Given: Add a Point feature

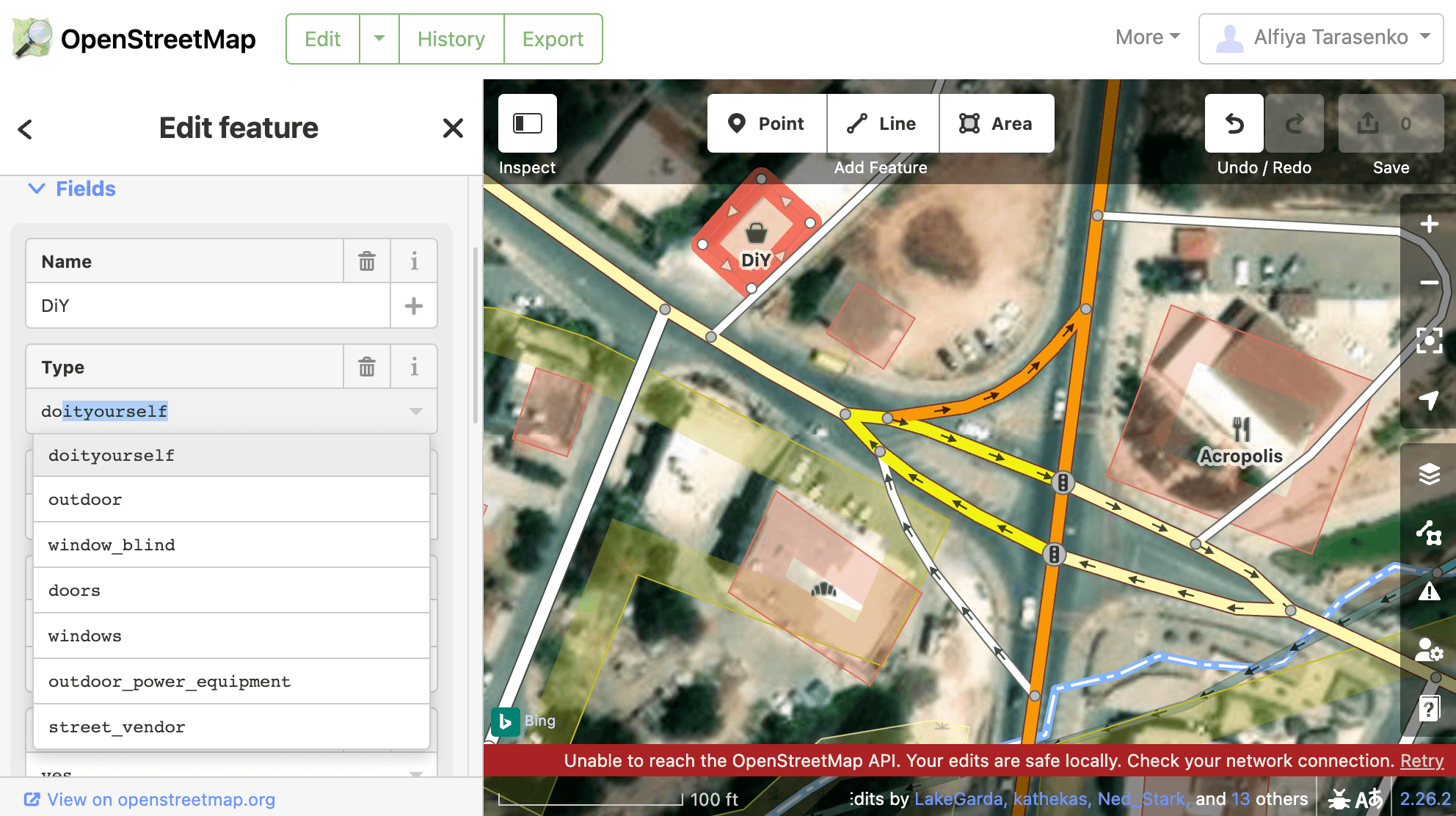Looking at the screenshot, I should [x=767, y=123].
